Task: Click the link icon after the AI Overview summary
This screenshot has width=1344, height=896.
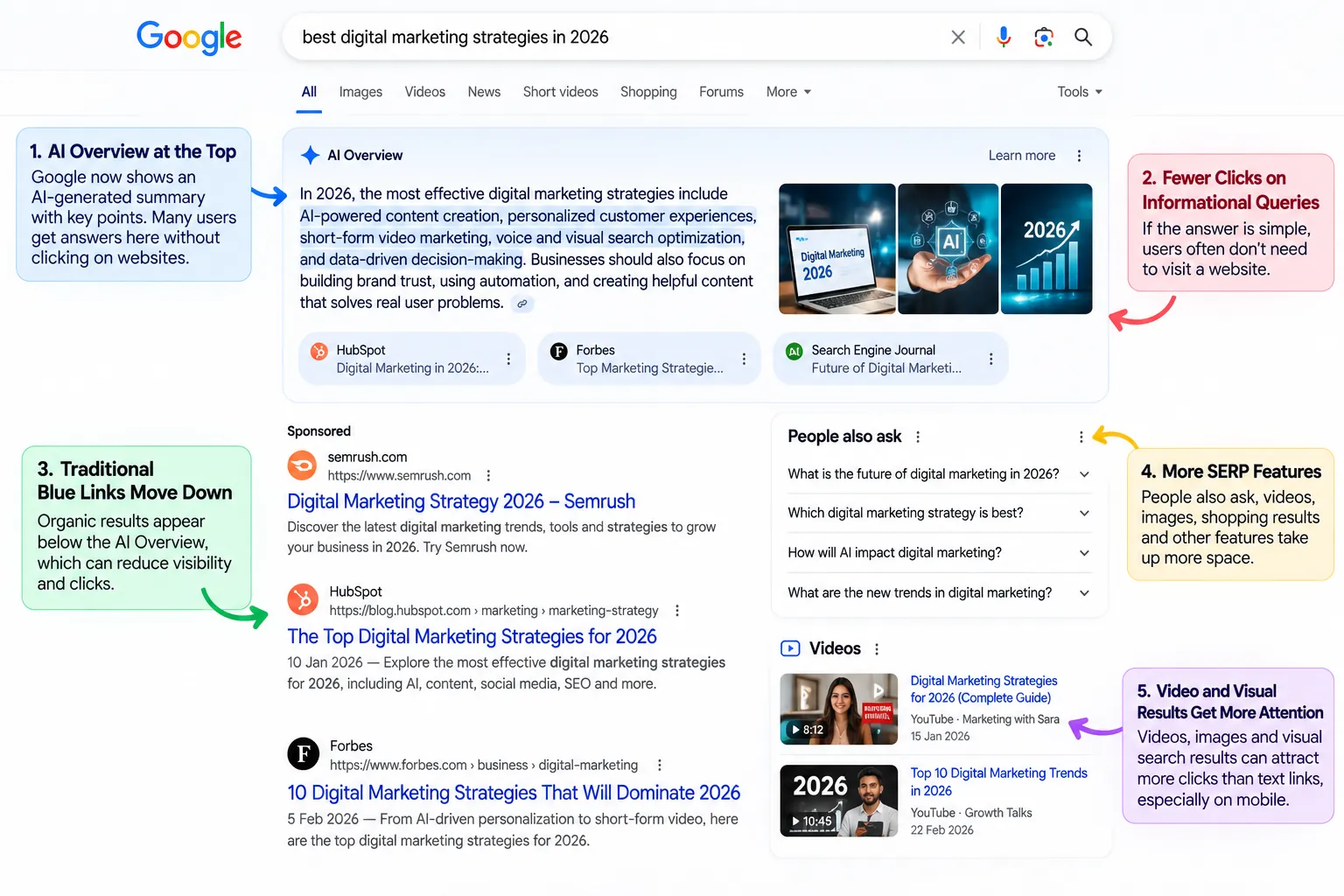Action: [522, 304]
